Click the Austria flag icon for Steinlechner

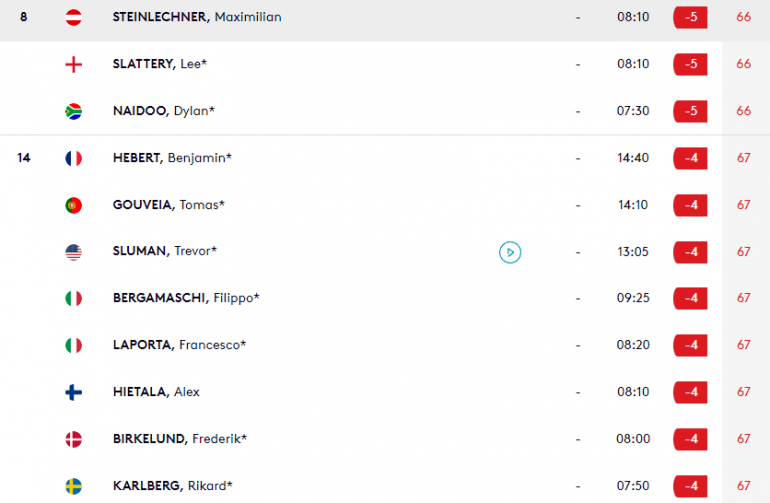(x=74, y=17)
